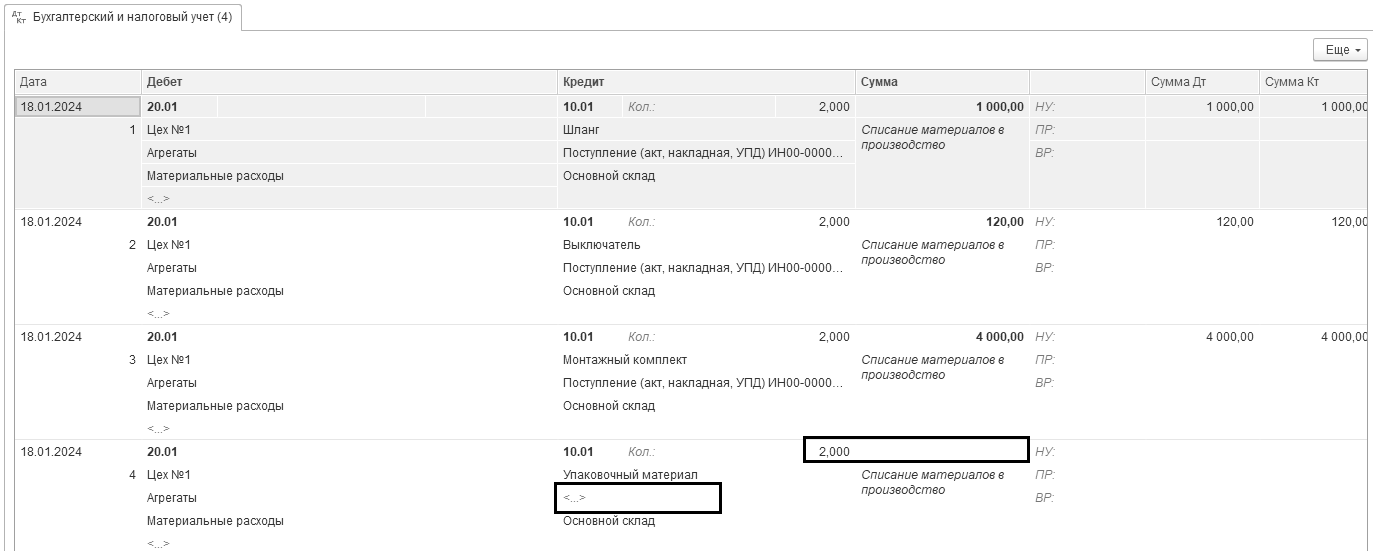Screen dimensions: 1373x551
Task: Click the Дт/Кт icon on the tab
Action: tap(18, 16)
